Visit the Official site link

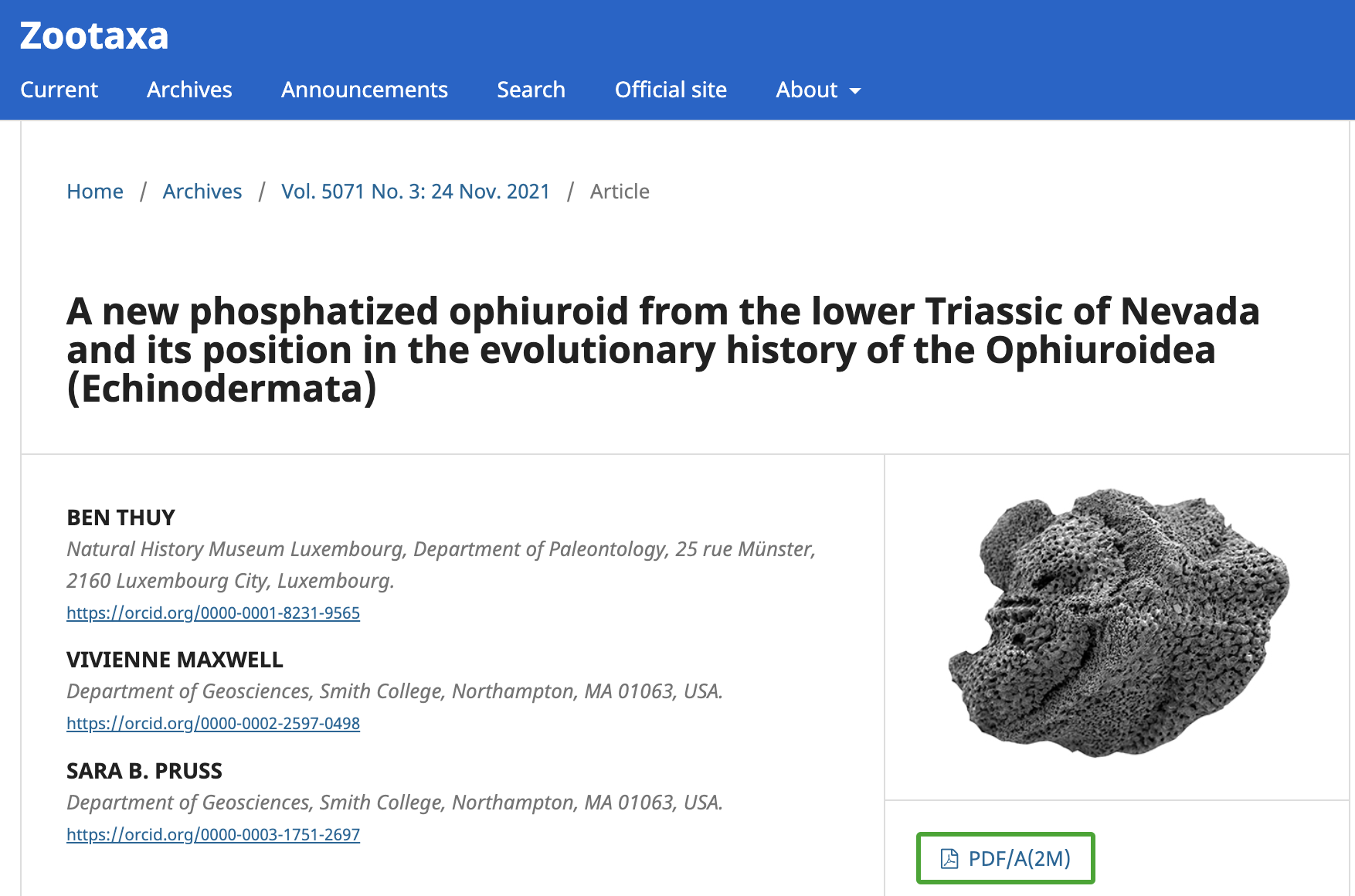[671, 90]
